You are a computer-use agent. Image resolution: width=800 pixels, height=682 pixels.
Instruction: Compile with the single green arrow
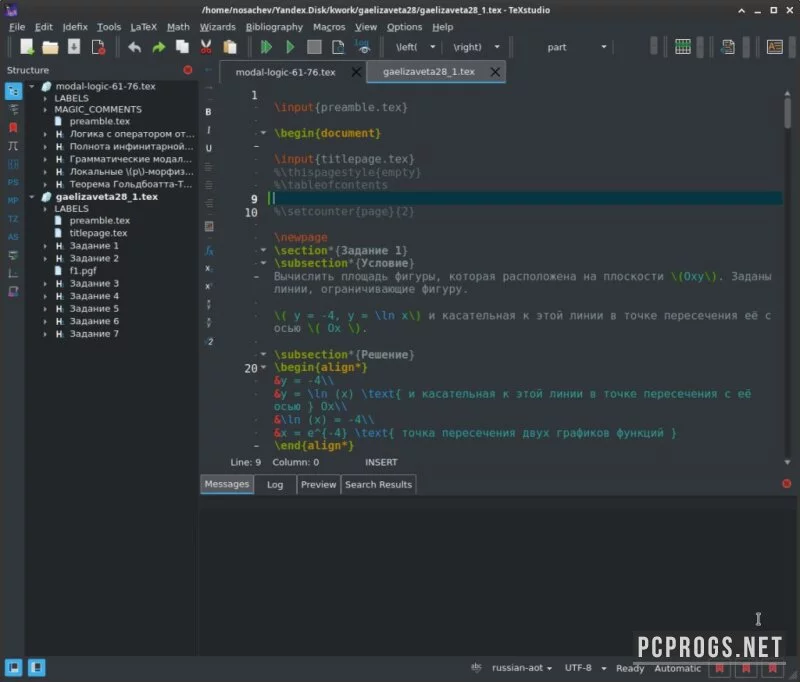coord(290,47)
